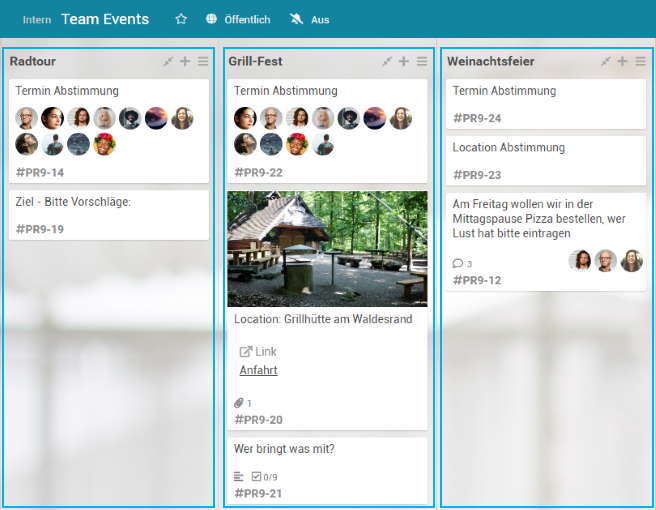Click the plus icon in Weinachtsfeier list
The height and width of the screenshot is (510, 656).
click(622, 62)
